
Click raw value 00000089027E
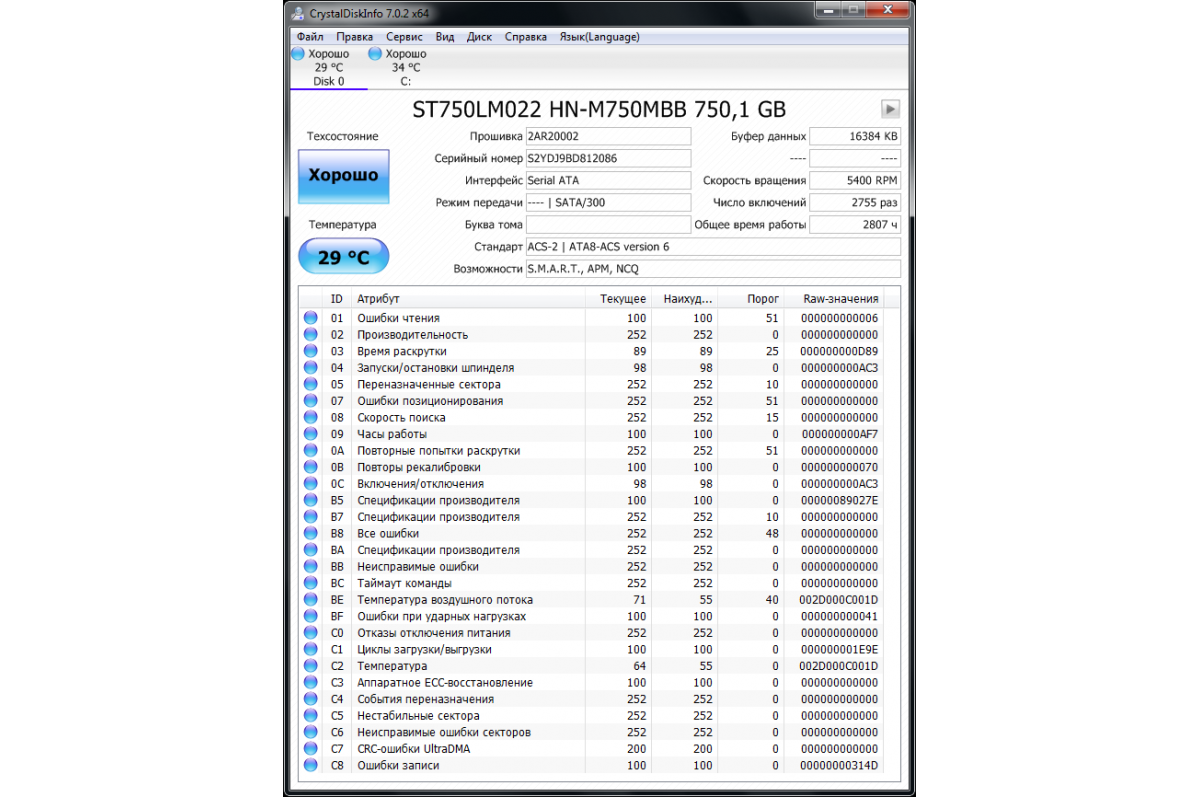(x=840, y=500)
